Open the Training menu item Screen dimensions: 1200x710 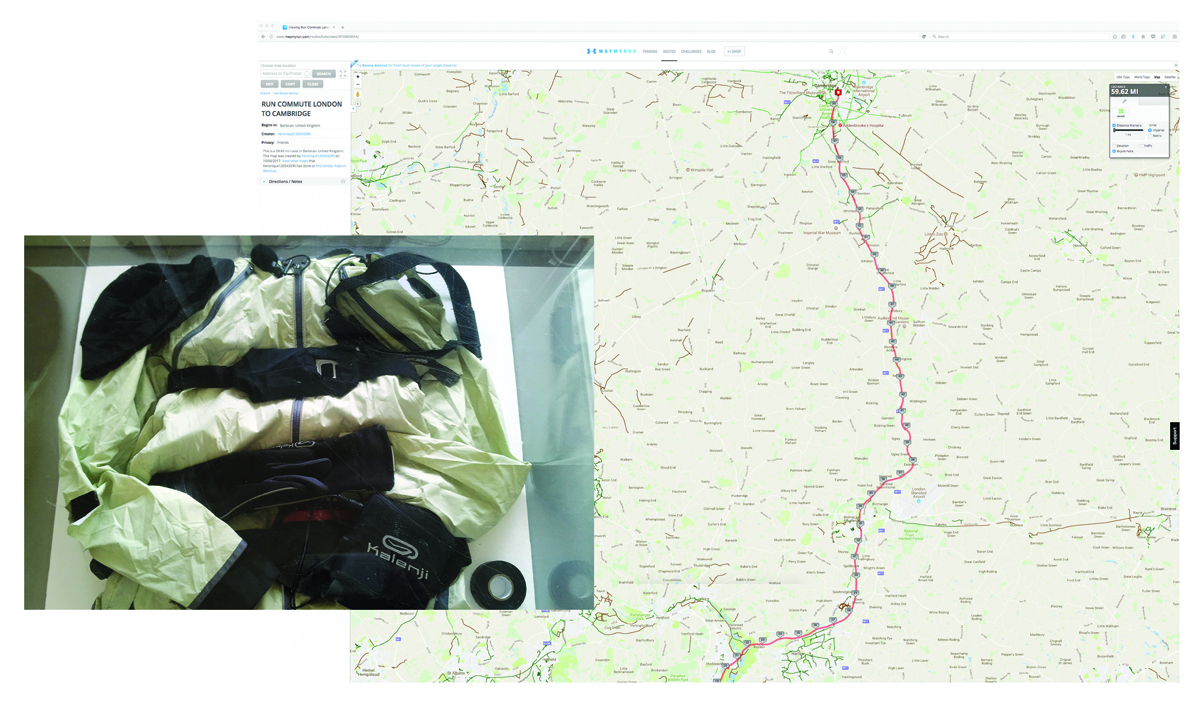[650, 51]
